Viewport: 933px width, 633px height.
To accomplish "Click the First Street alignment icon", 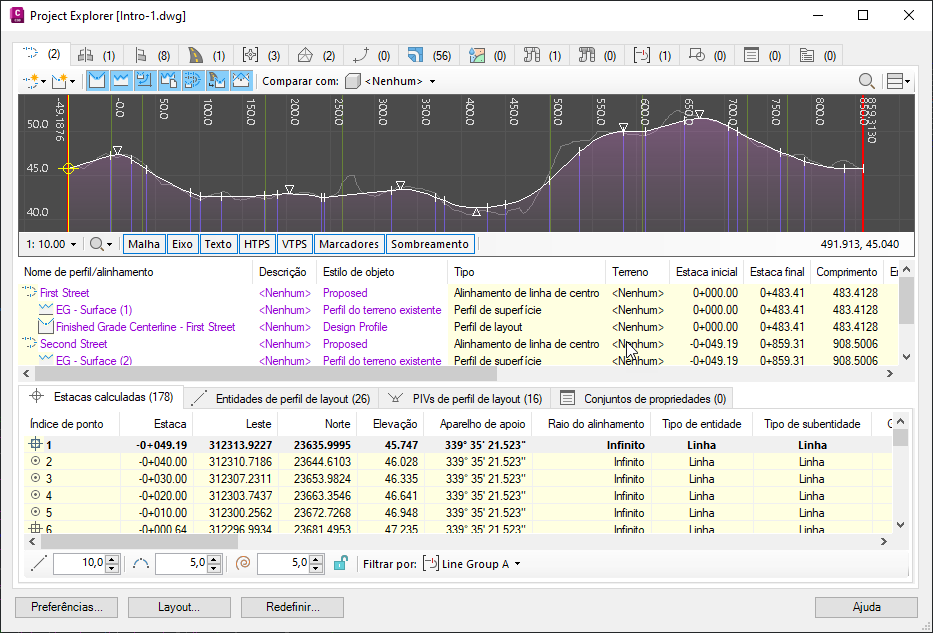I will [29, 293].
